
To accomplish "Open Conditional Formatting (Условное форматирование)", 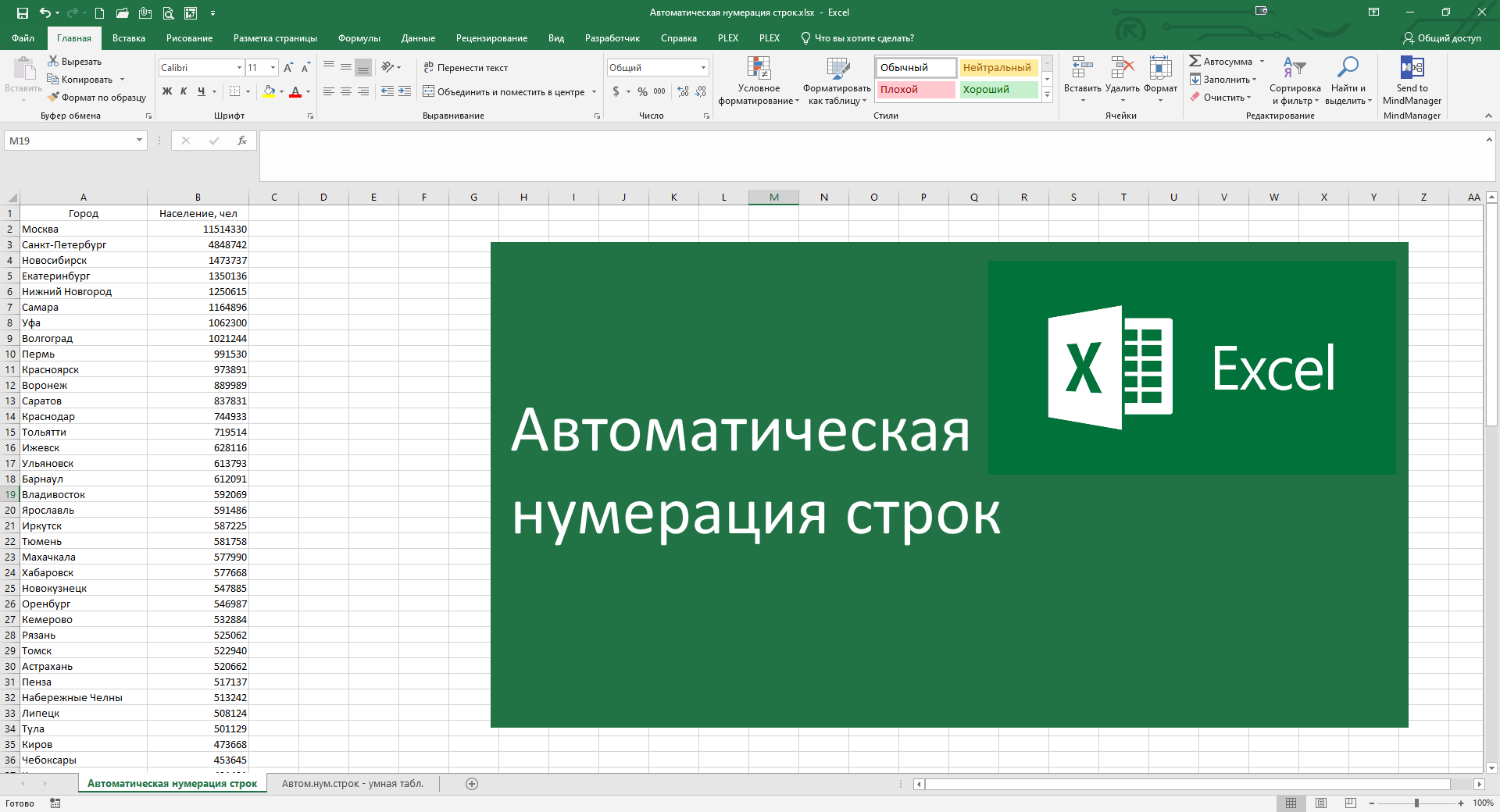I will (x=758, y=82).
